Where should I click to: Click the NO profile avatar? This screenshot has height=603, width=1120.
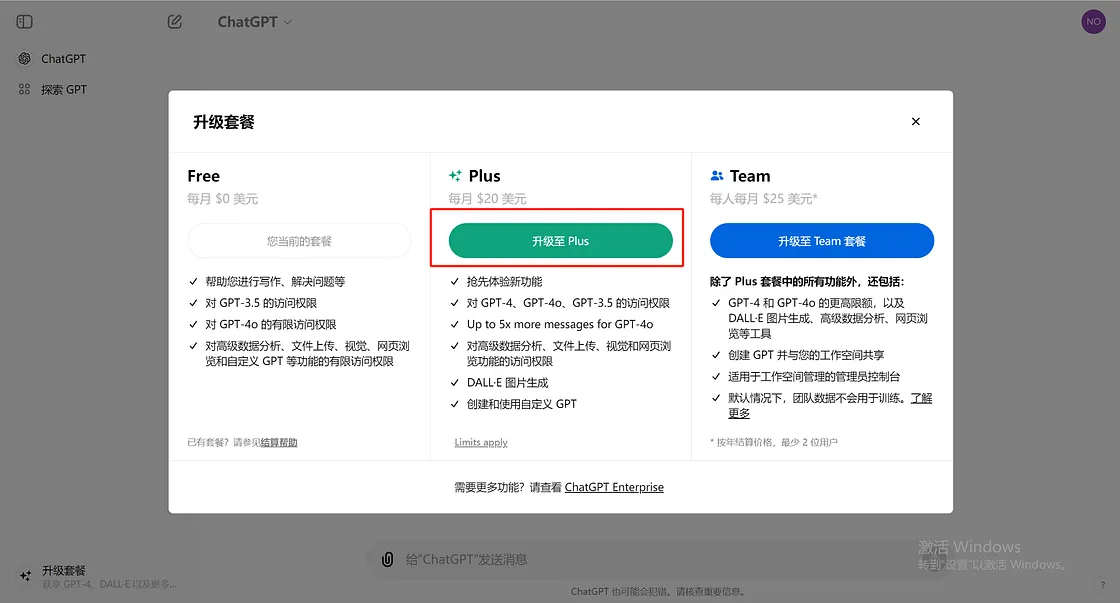pyautogui.click(x=1093, y=21)
